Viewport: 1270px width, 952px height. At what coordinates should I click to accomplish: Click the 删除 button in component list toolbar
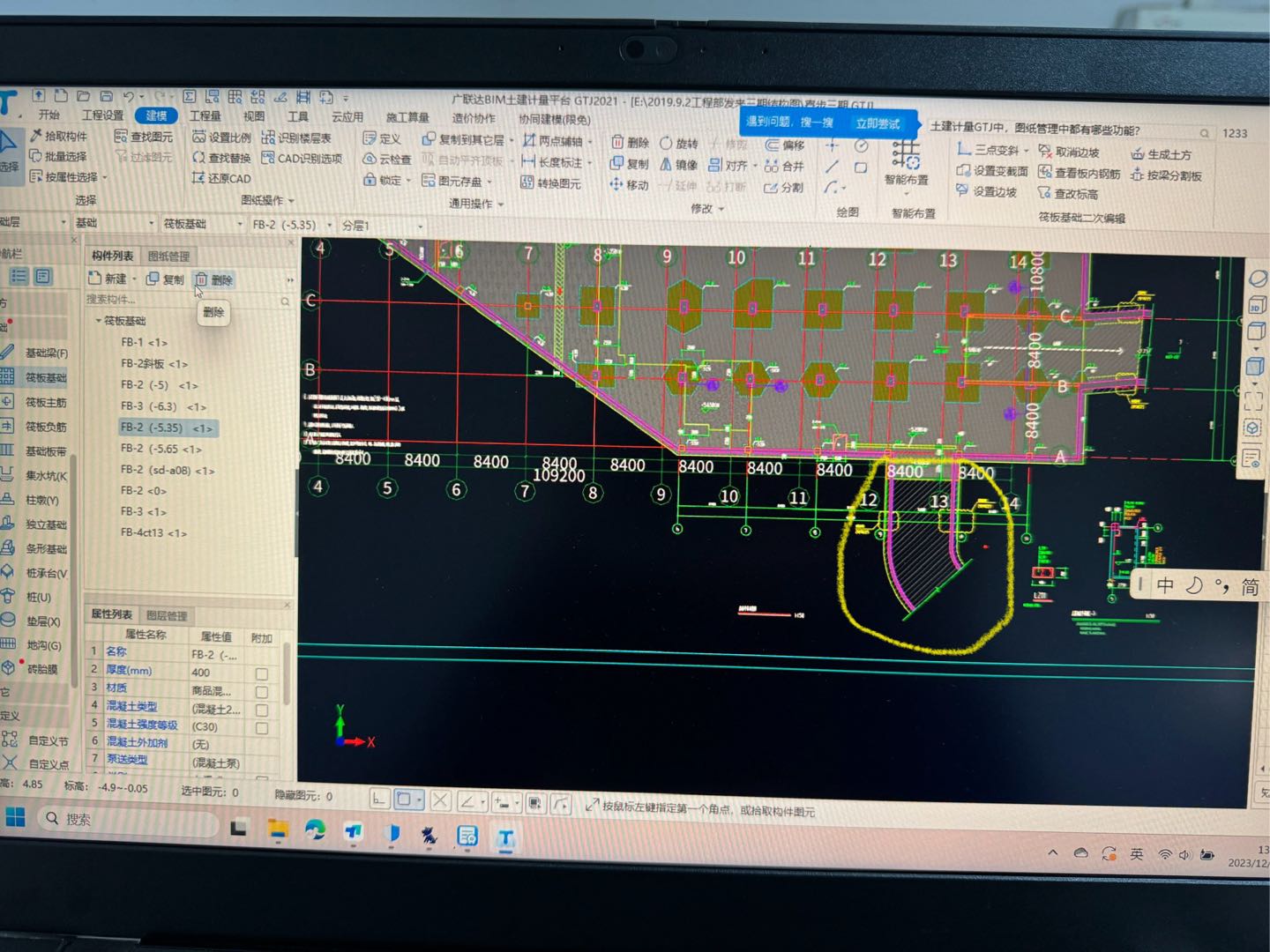point(213,279)
